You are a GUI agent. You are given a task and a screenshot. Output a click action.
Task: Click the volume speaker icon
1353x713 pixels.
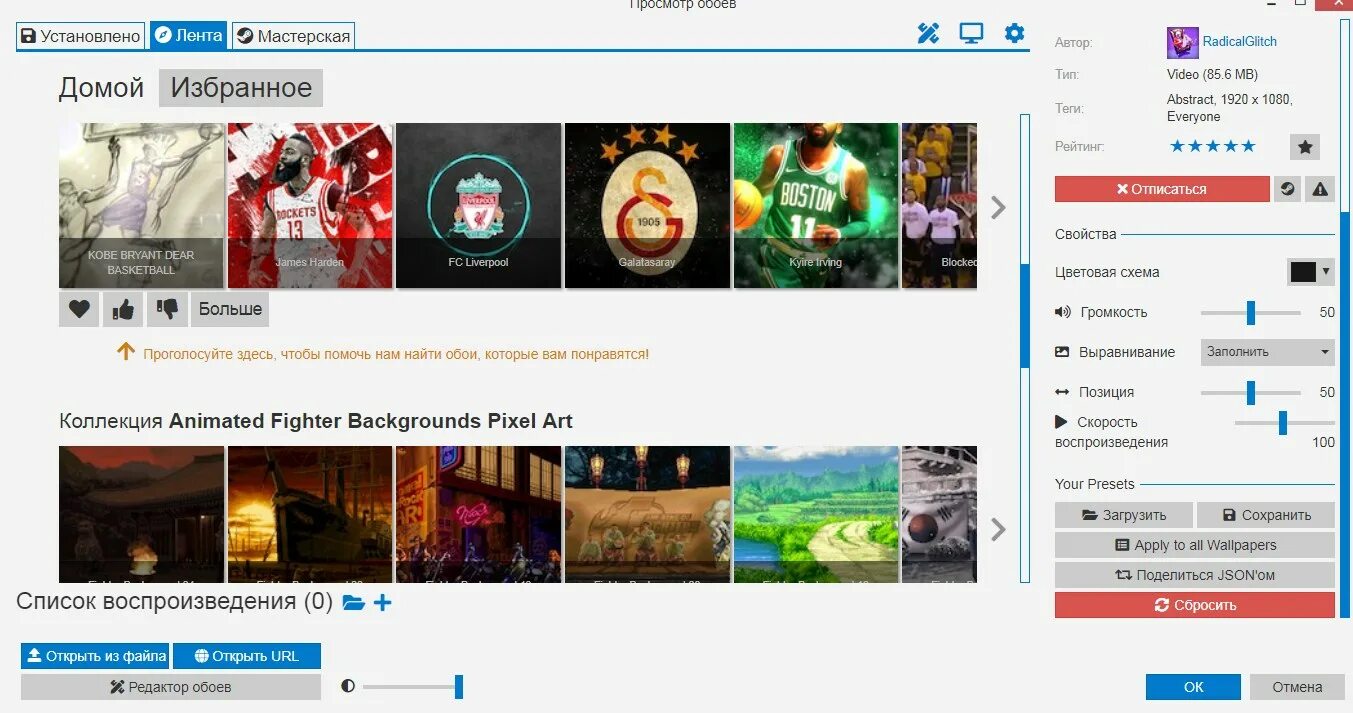click(1063, 312)
